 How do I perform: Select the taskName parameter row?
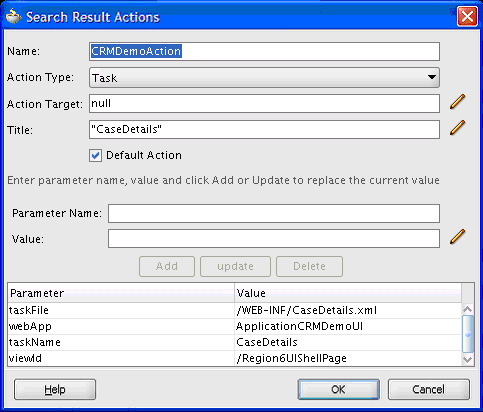[x=235, y=342]
